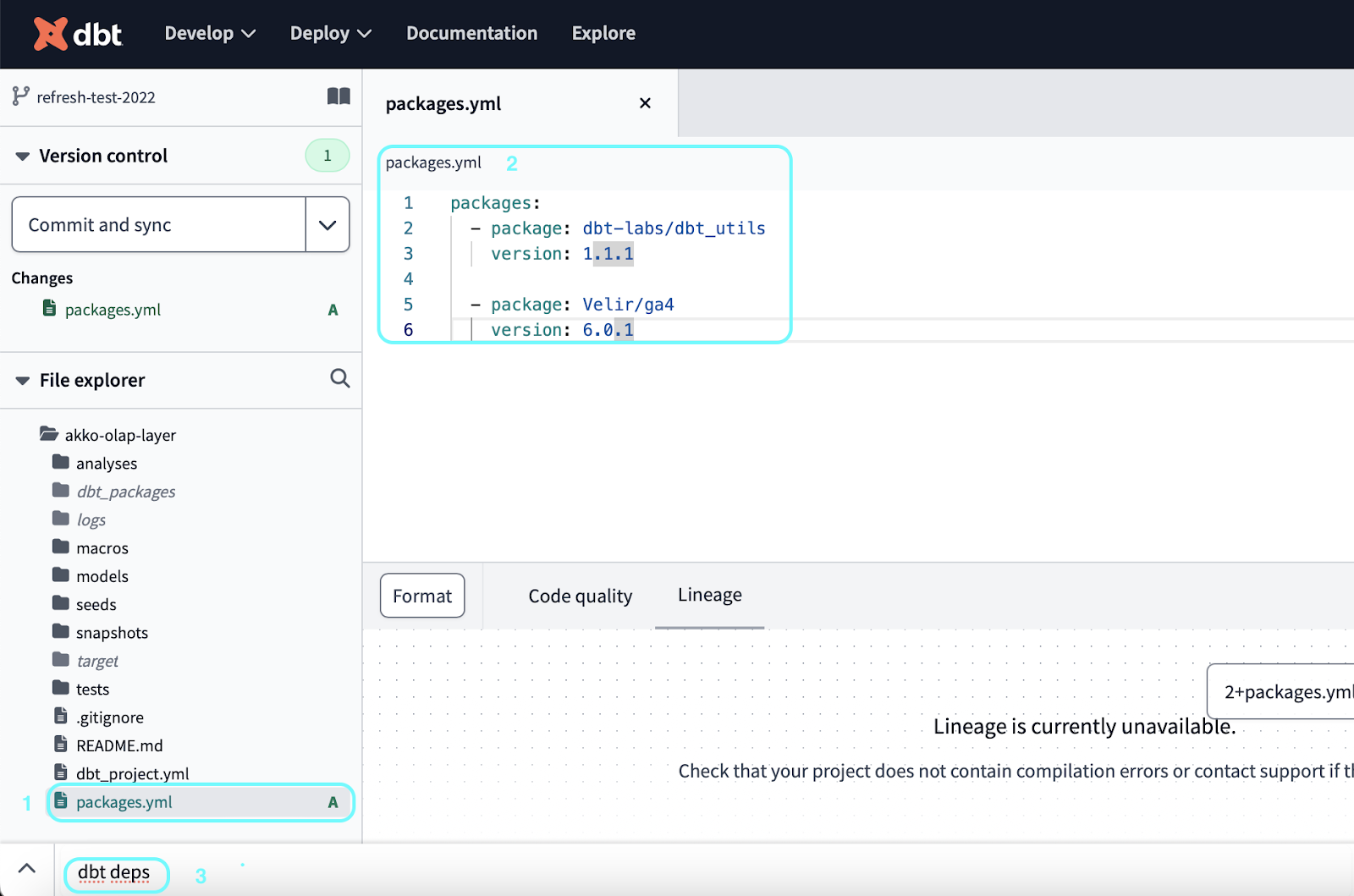Click the changes count badge
Viewport: 1354px width, 896px height.
[x=327, y=156]
